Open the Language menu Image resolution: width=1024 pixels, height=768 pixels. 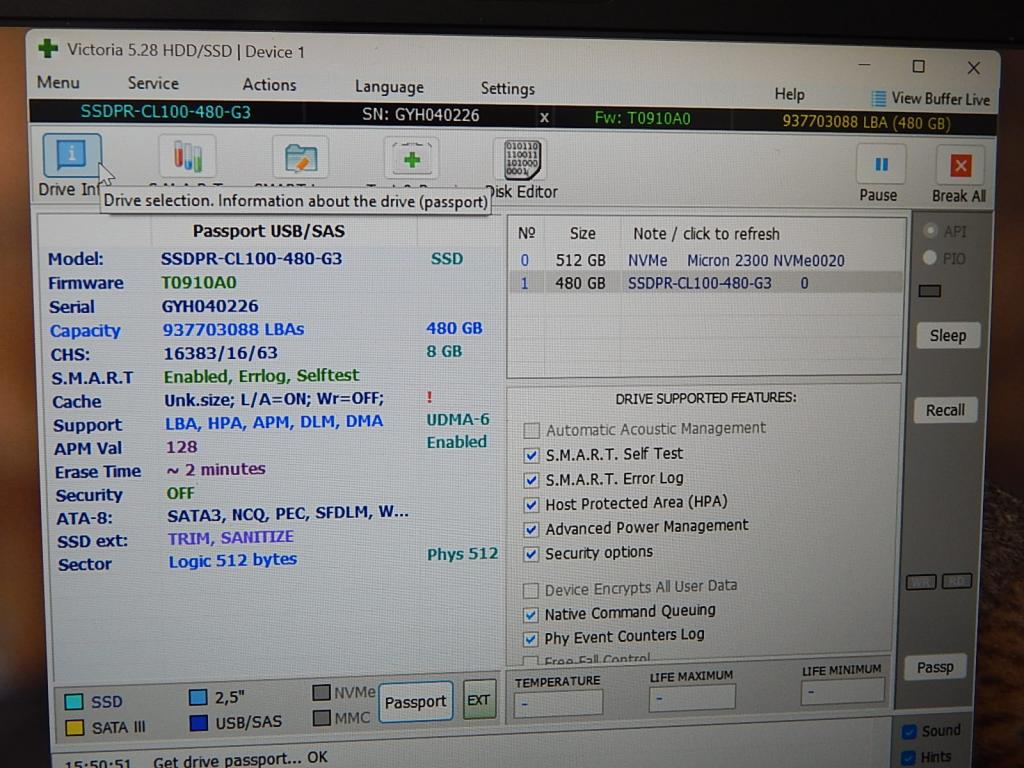pyautogui.click(x=389, y=87)
